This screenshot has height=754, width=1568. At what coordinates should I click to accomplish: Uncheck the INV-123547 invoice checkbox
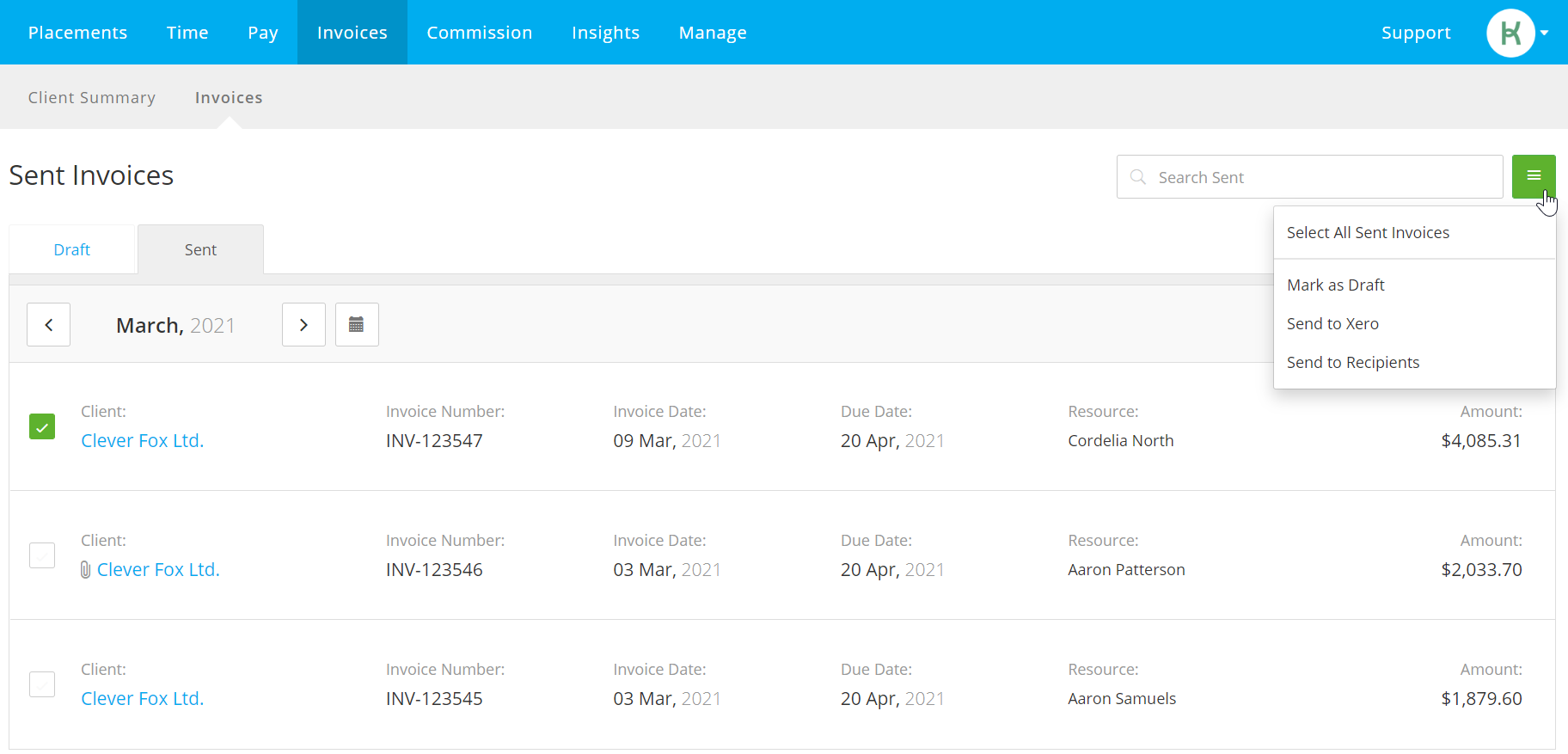pyautogui.click(x=42, y=426)
